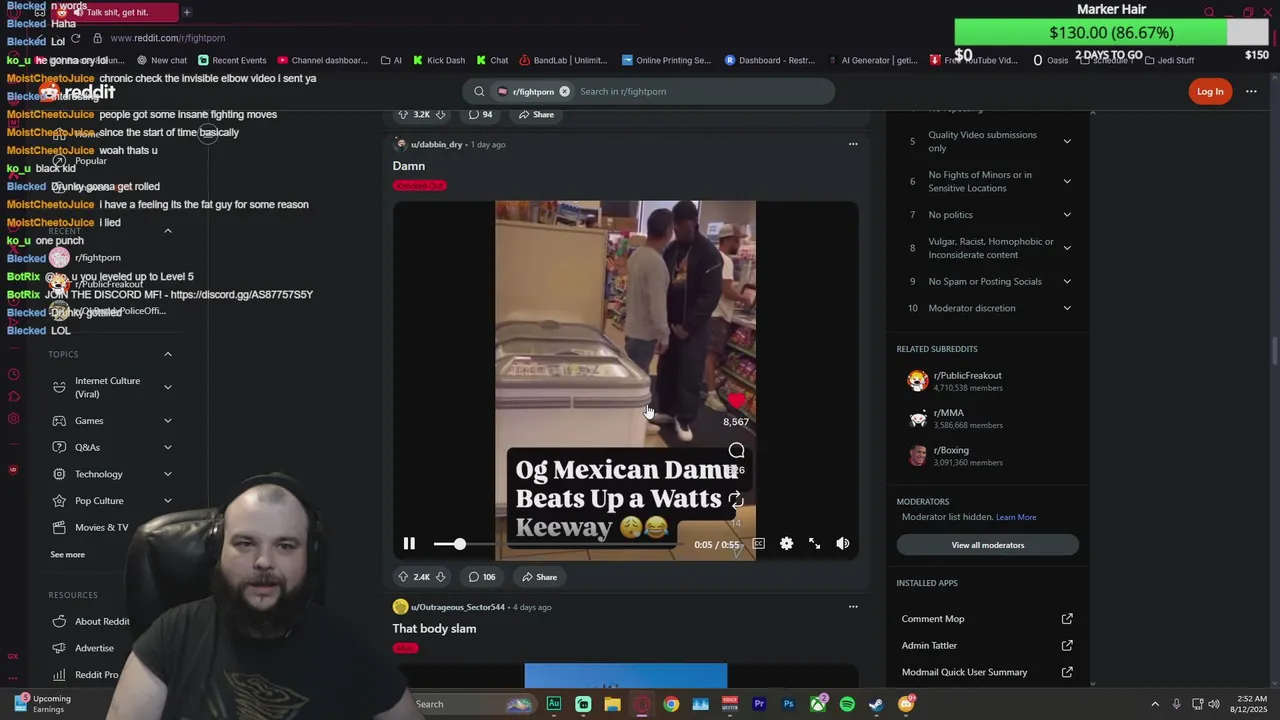Open u/Outrageous_Sector544 profile link
Viewport: 1280px width, 720px height.
click(457, 607)
